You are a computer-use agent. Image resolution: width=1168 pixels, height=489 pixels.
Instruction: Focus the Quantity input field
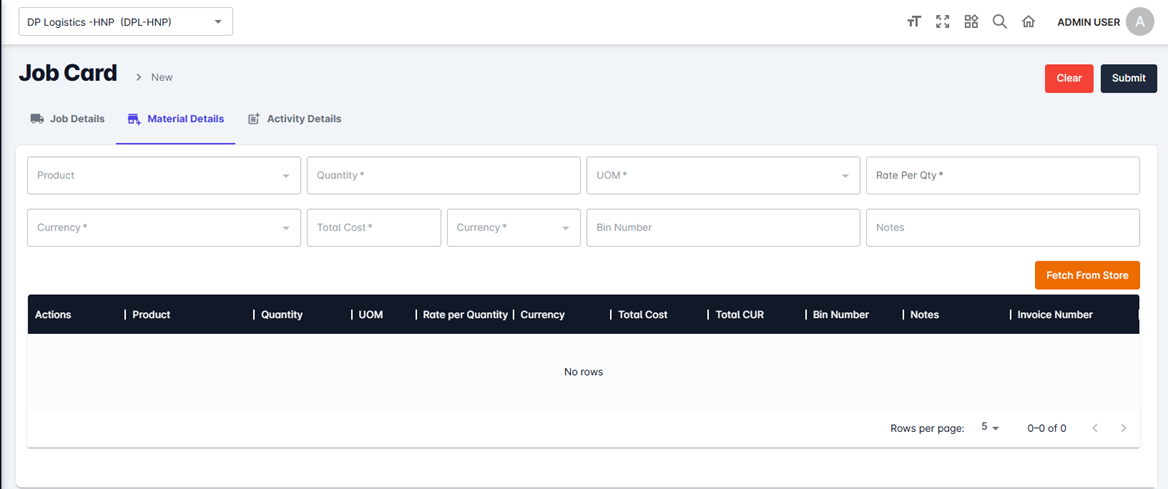pos(443,175)
